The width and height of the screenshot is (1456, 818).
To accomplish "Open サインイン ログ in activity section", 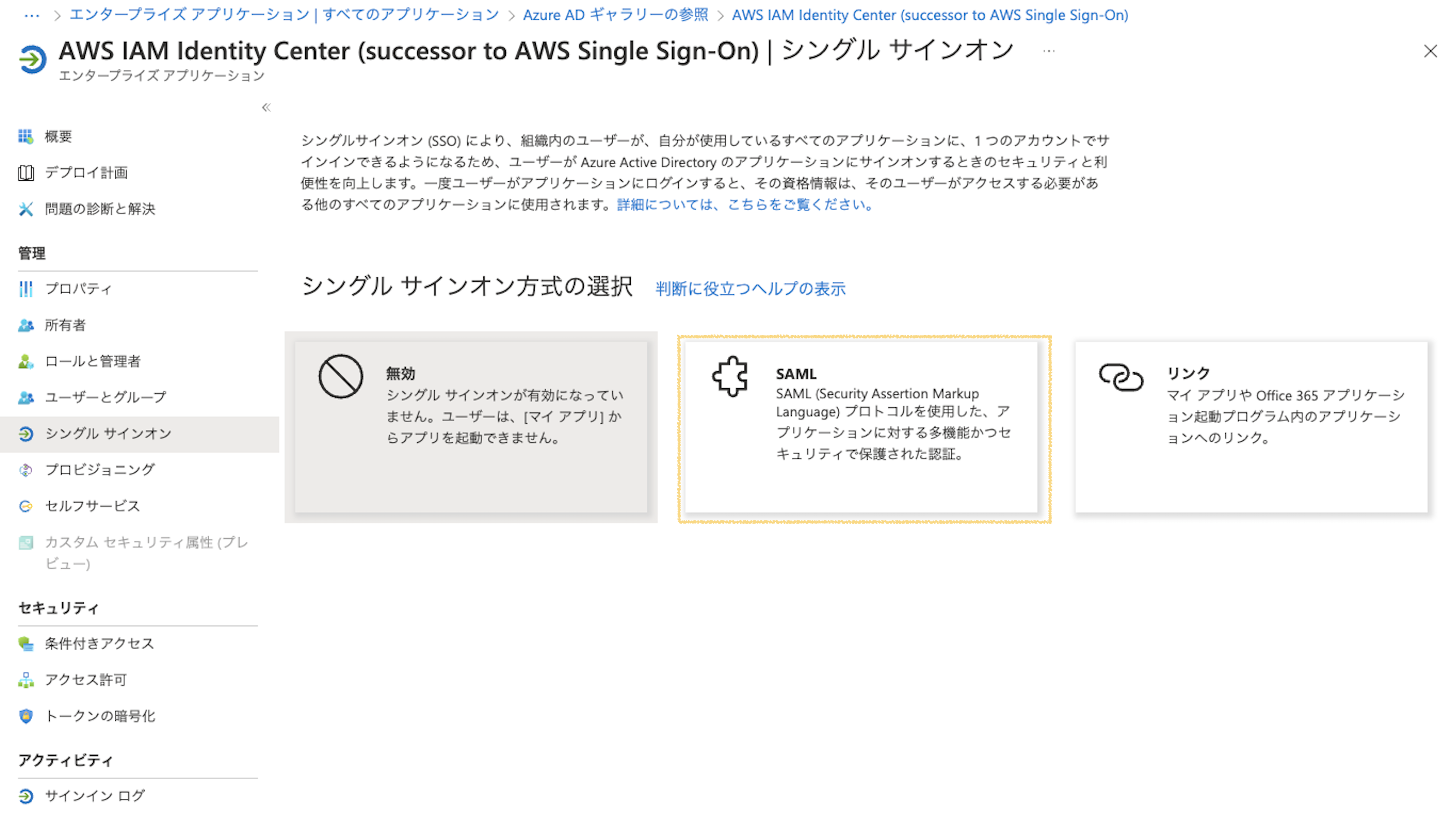I will 94,796.
